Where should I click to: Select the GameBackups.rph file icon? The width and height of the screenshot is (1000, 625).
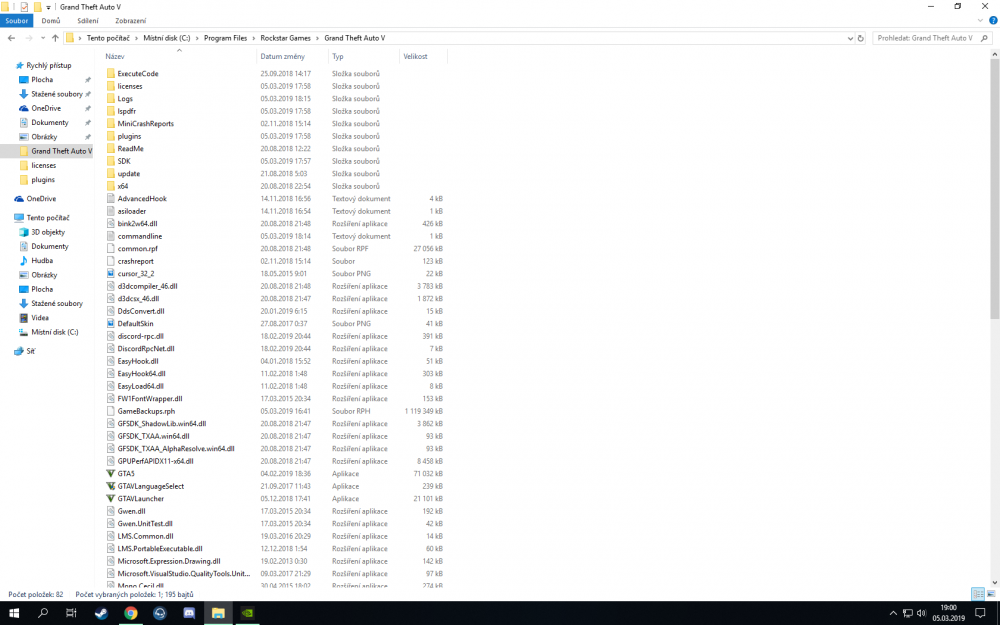pyautogui.click(x=110, y=411)
